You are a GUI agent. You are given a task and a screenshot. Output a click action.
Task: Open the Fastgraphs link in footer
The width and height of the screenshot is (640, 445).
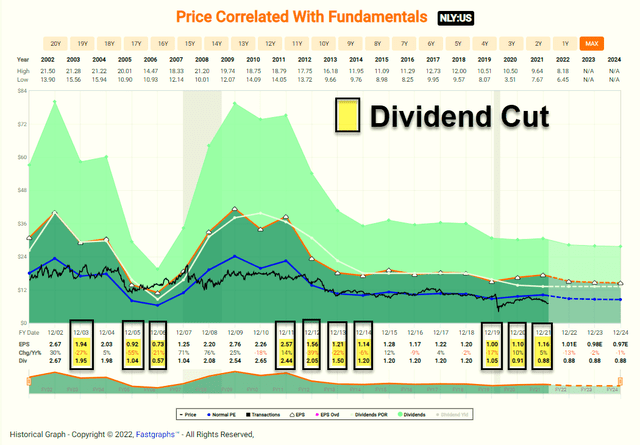pos(155,434)
